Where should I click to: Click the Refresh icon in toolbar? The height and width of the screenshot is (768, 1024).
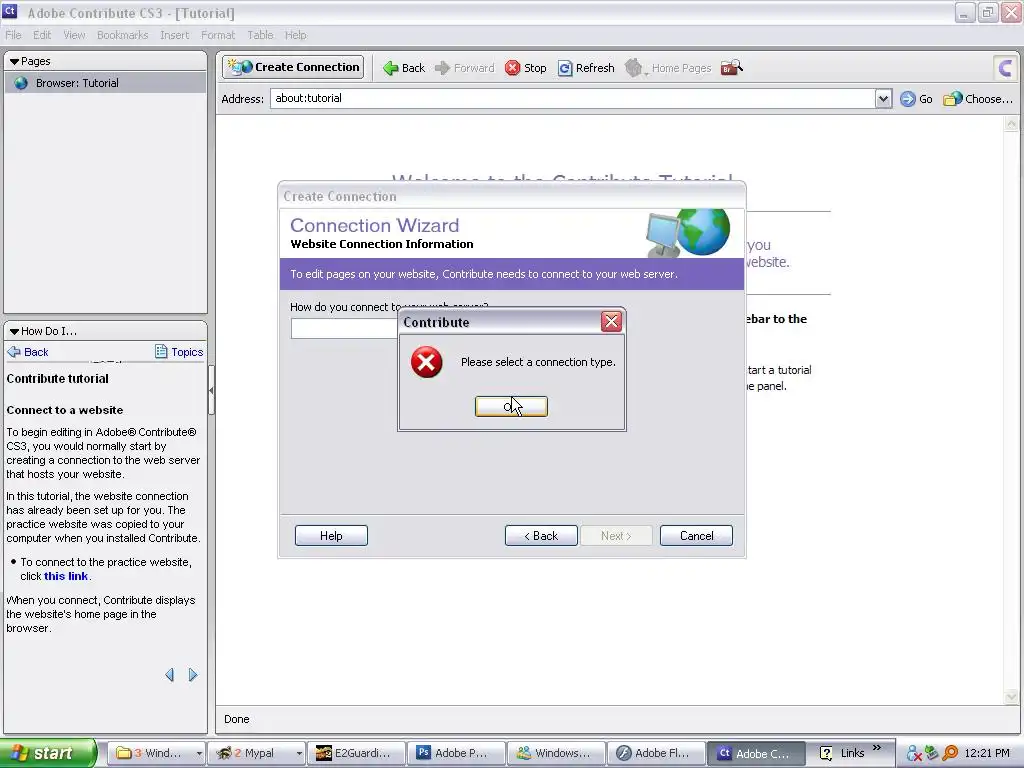565,68
